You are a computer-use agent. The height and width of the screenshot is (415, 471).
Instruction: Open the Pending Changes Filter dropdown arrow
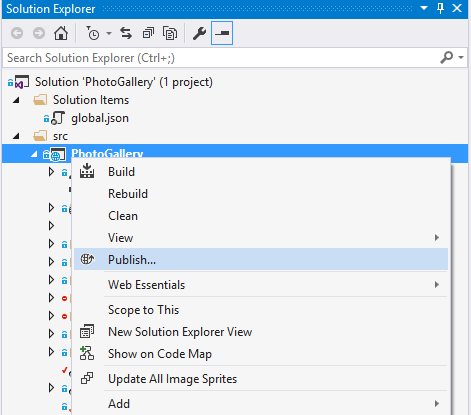(109, 33)
